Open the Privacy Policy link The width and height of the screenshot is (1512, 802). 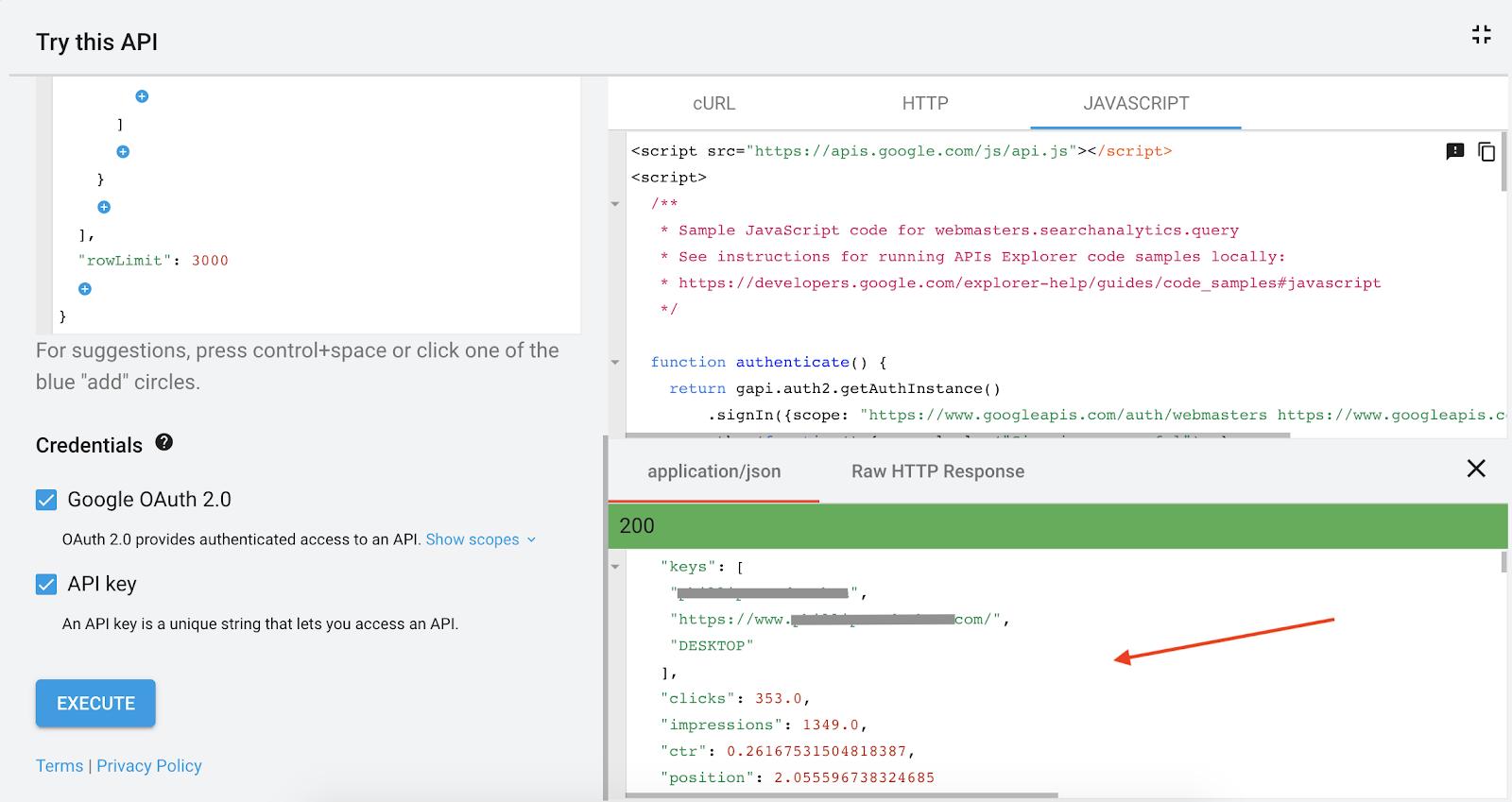(x=149, y=766)
